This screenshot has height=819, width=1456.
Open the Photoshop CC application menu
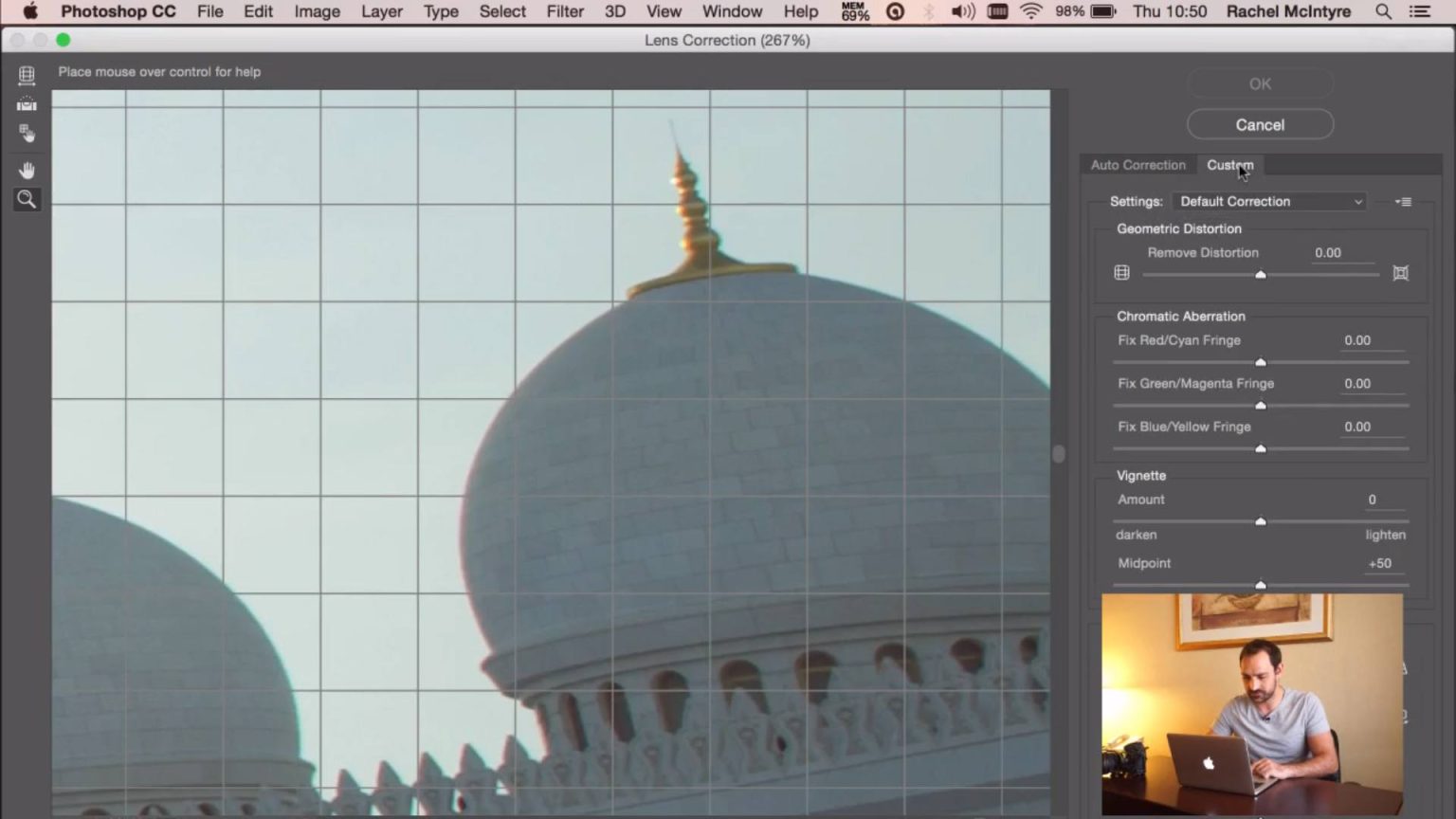(x=118, y=11)
